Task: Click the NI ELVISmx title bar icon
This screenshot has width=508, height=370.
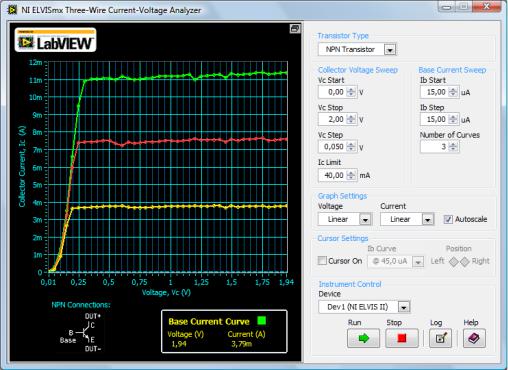Action: tap(12, 10)
